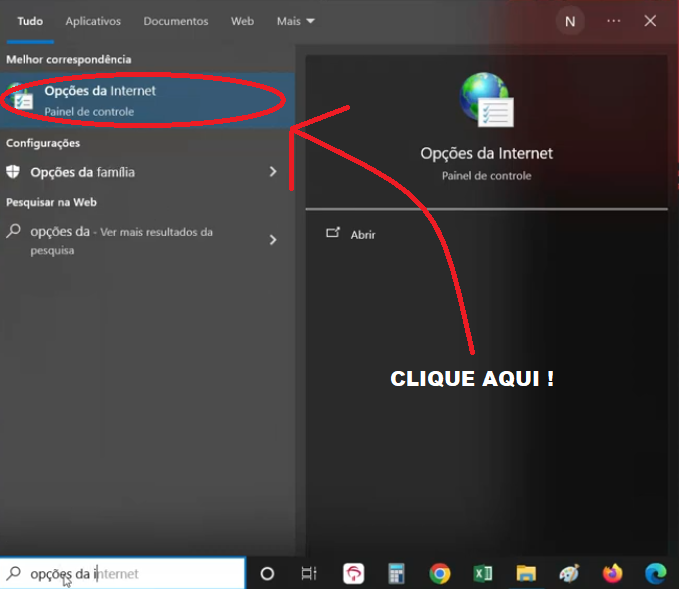Viewport: 679px width, 590px height.
Task: Switch to the Aplicativos tab
Action: pyautogui.click(x=93, y=21)
